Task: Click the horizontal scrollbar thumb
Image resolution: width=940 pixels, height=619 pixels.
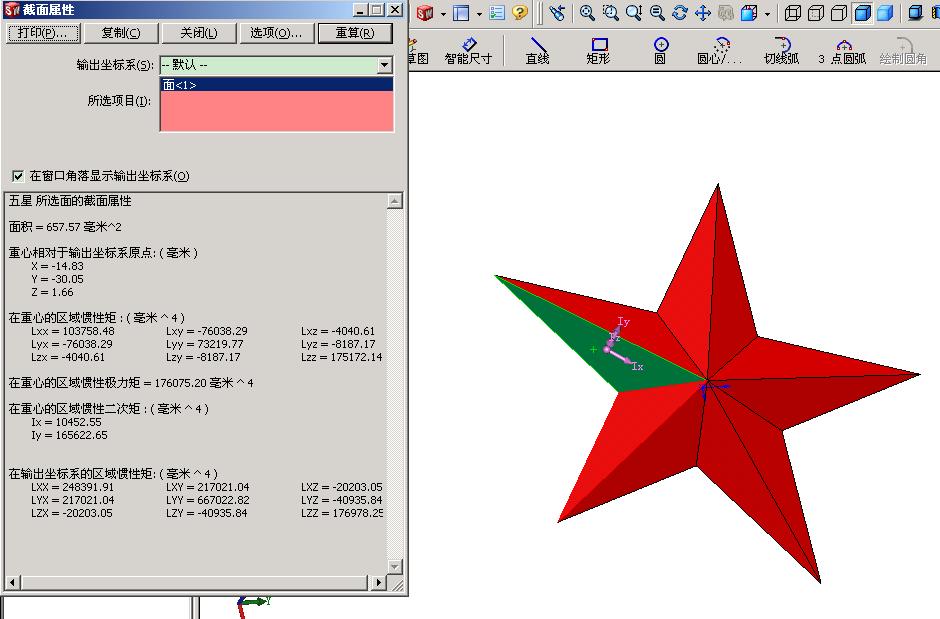Action: point(194,582)
